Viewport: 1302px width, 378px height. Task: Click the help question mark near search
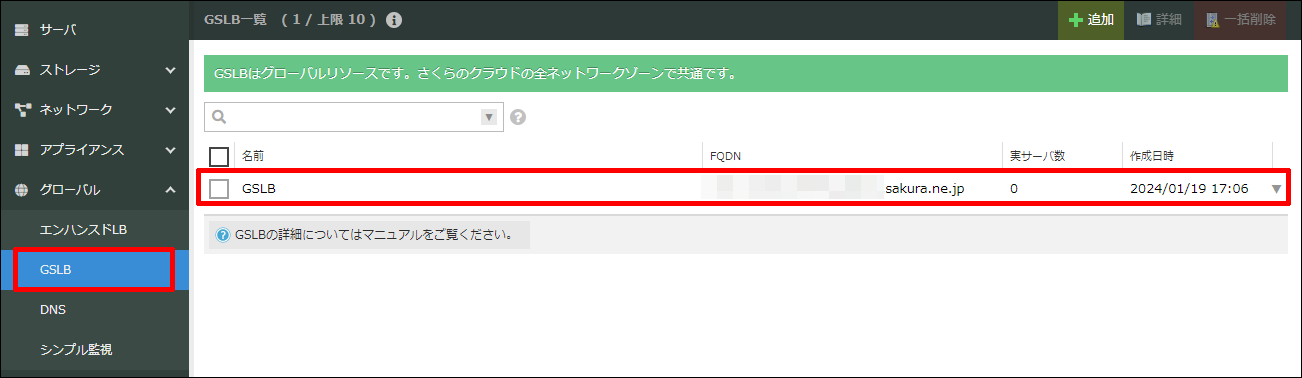point(518,117)
